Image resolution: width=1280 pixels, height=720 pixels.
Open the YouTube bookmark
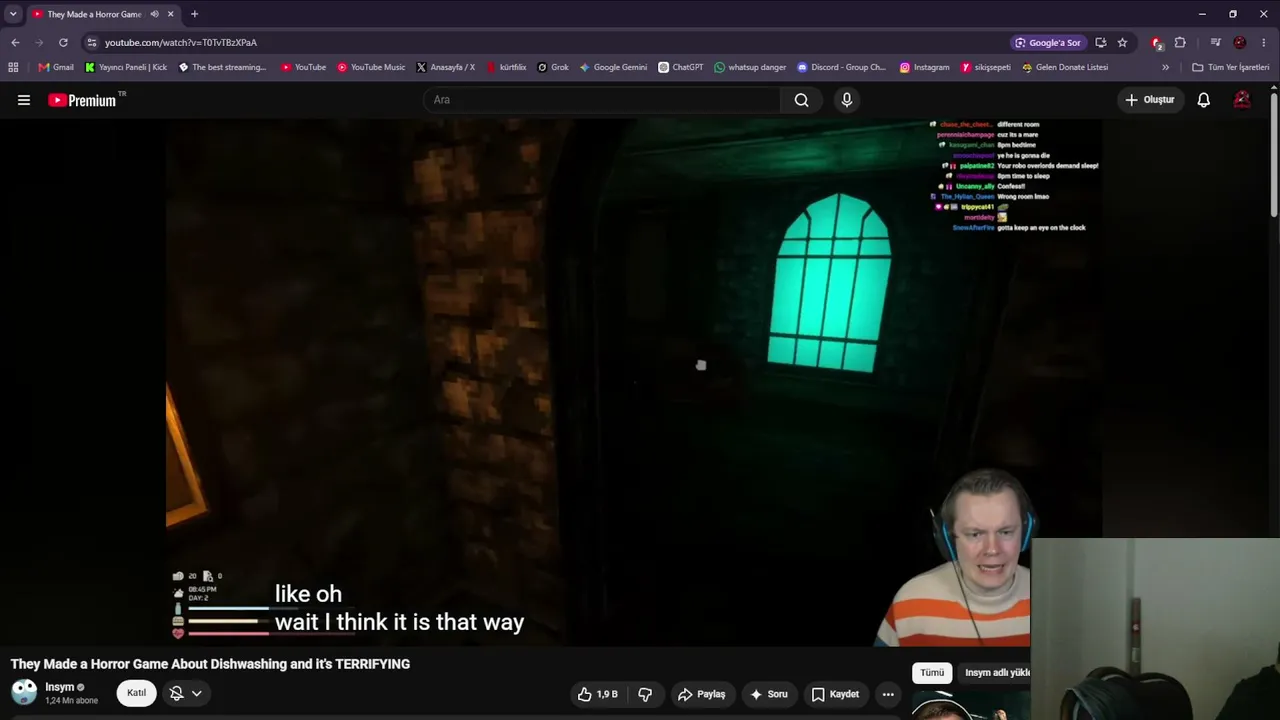[303, 67]
